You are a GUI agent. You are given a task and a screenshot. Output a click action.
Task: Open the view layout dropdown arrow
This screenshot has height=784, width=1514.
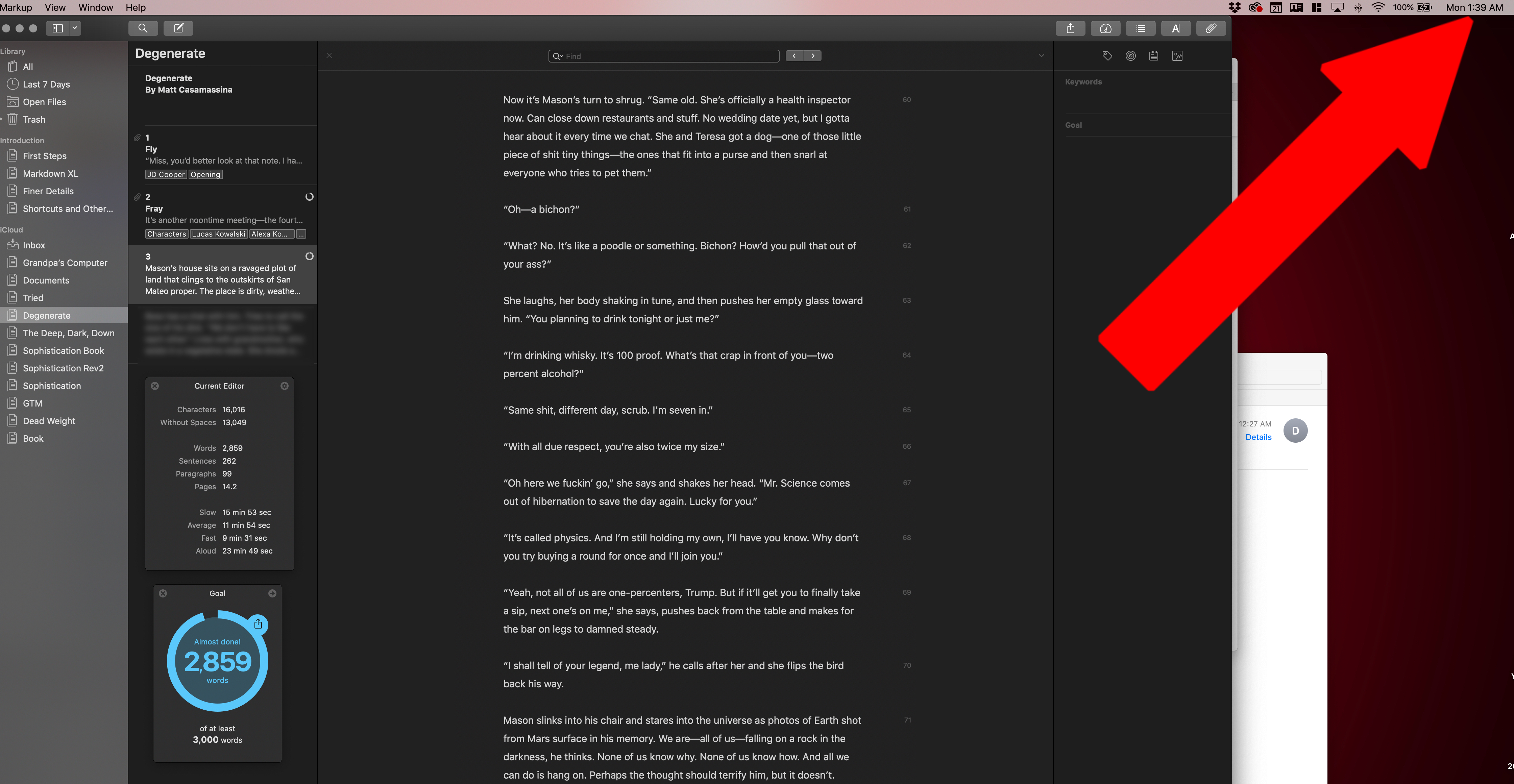(x=75, y=28)
